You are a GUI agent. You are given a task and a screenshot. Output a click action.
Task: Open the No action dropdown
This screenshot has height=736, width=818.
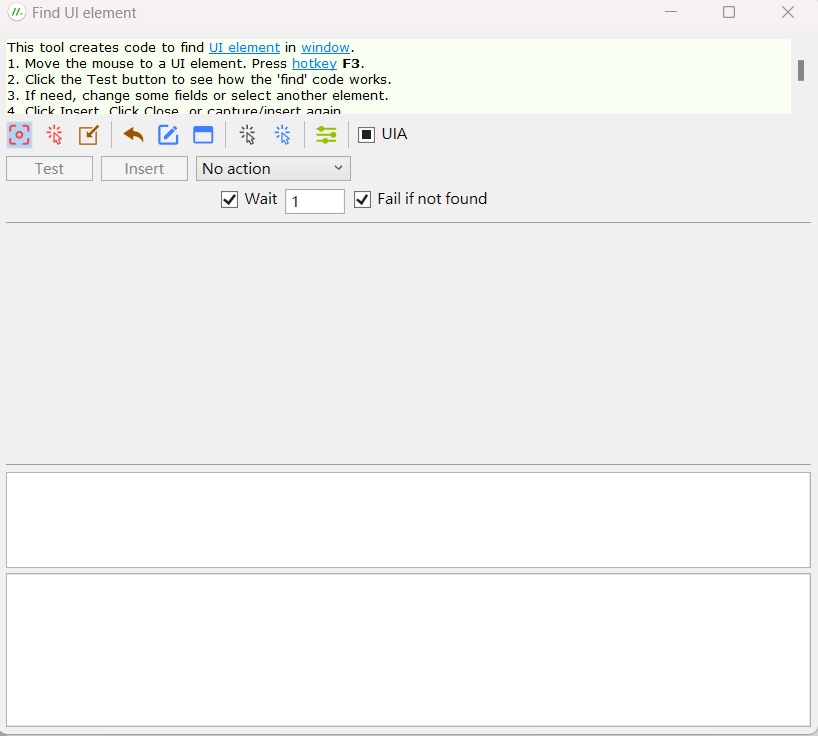[273, 168]
